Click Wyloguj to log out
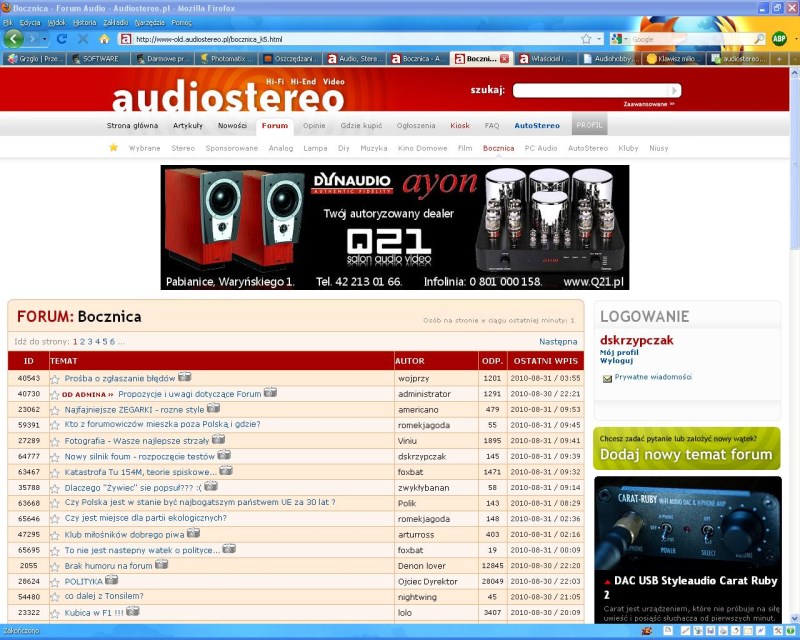Viewport: 800px width, 640px height. coord(616,360)
